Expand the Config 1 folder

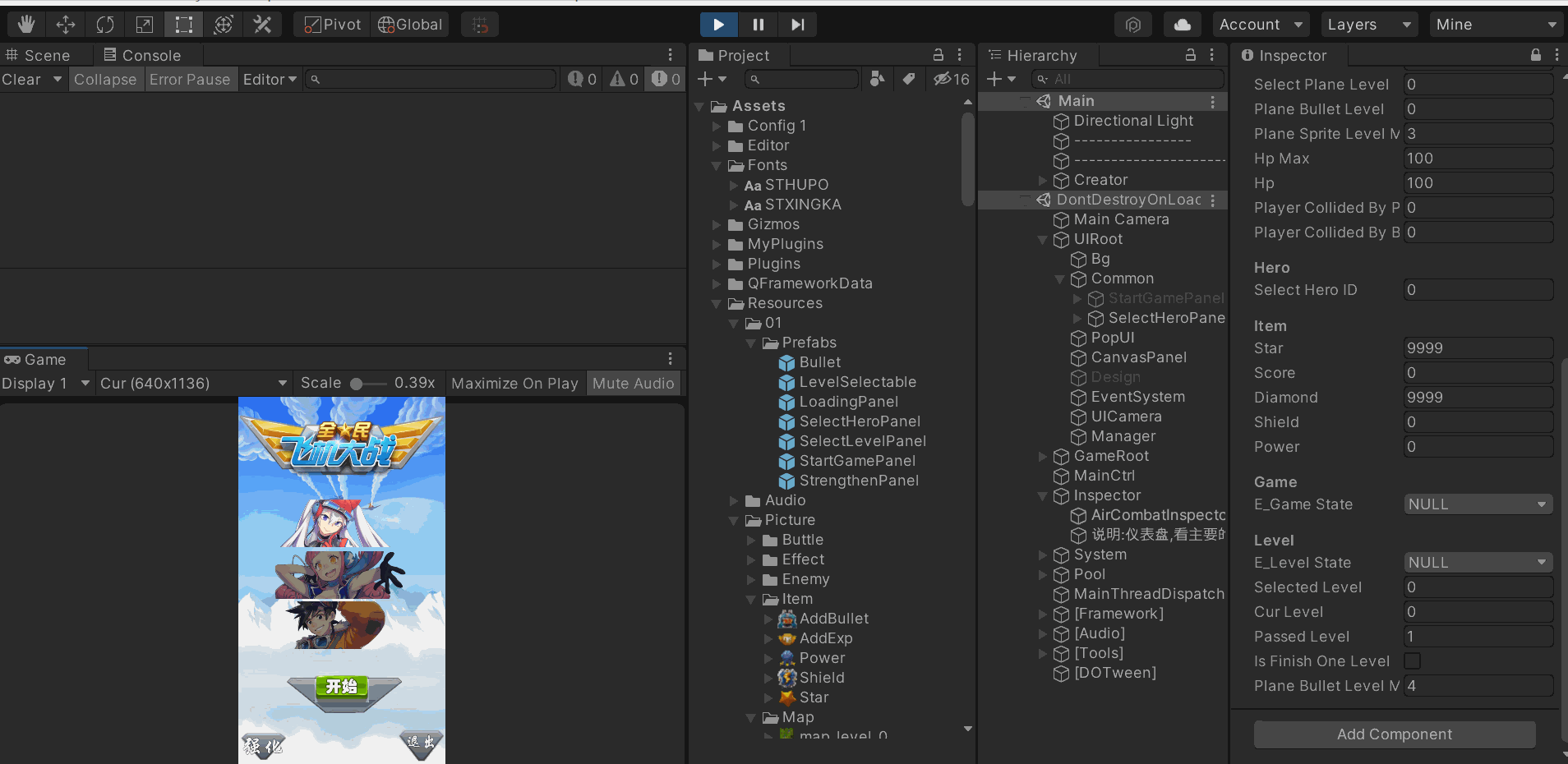tap(717, 126)
